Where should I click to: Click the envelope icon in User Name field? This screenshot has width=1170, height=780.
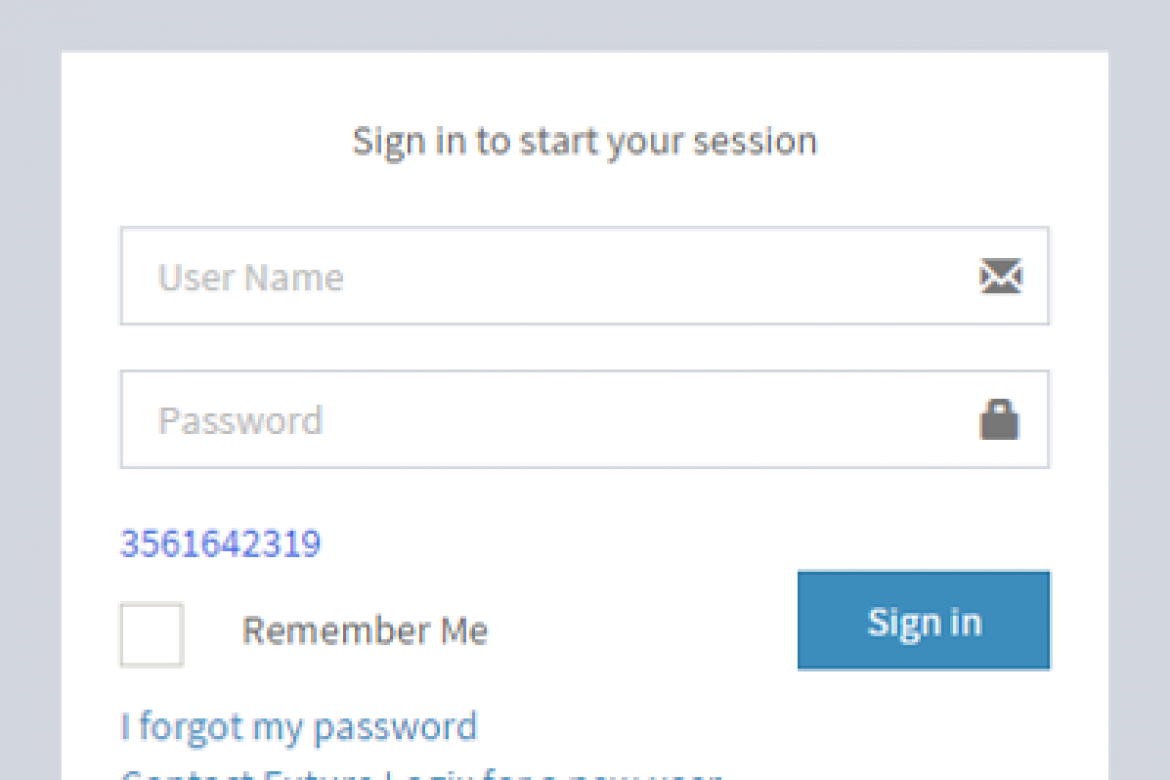tap(1000, 276)
